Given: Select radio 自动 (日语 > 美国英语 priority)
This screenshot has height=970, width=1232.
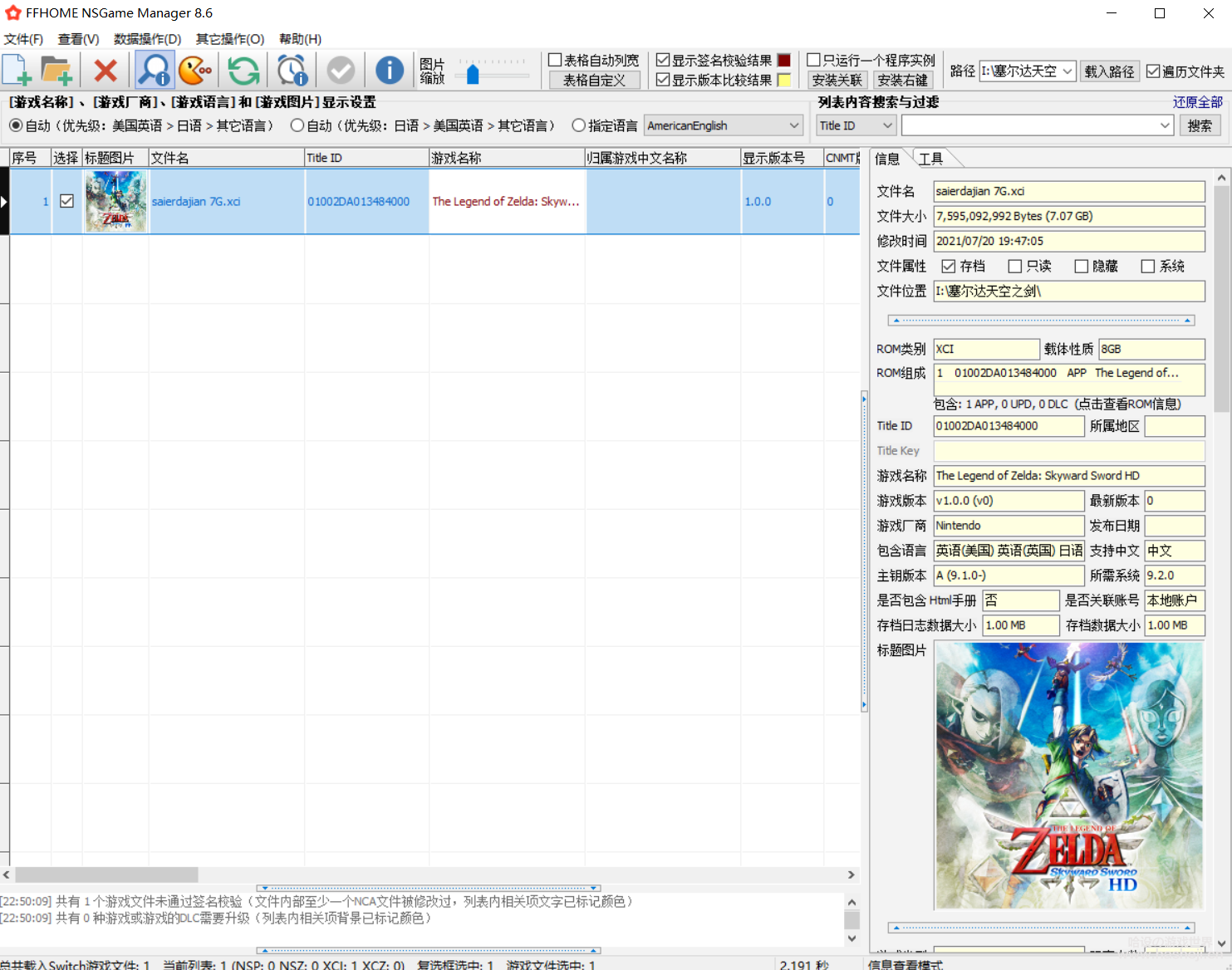Looking at the screenshot, I should 297,125.
